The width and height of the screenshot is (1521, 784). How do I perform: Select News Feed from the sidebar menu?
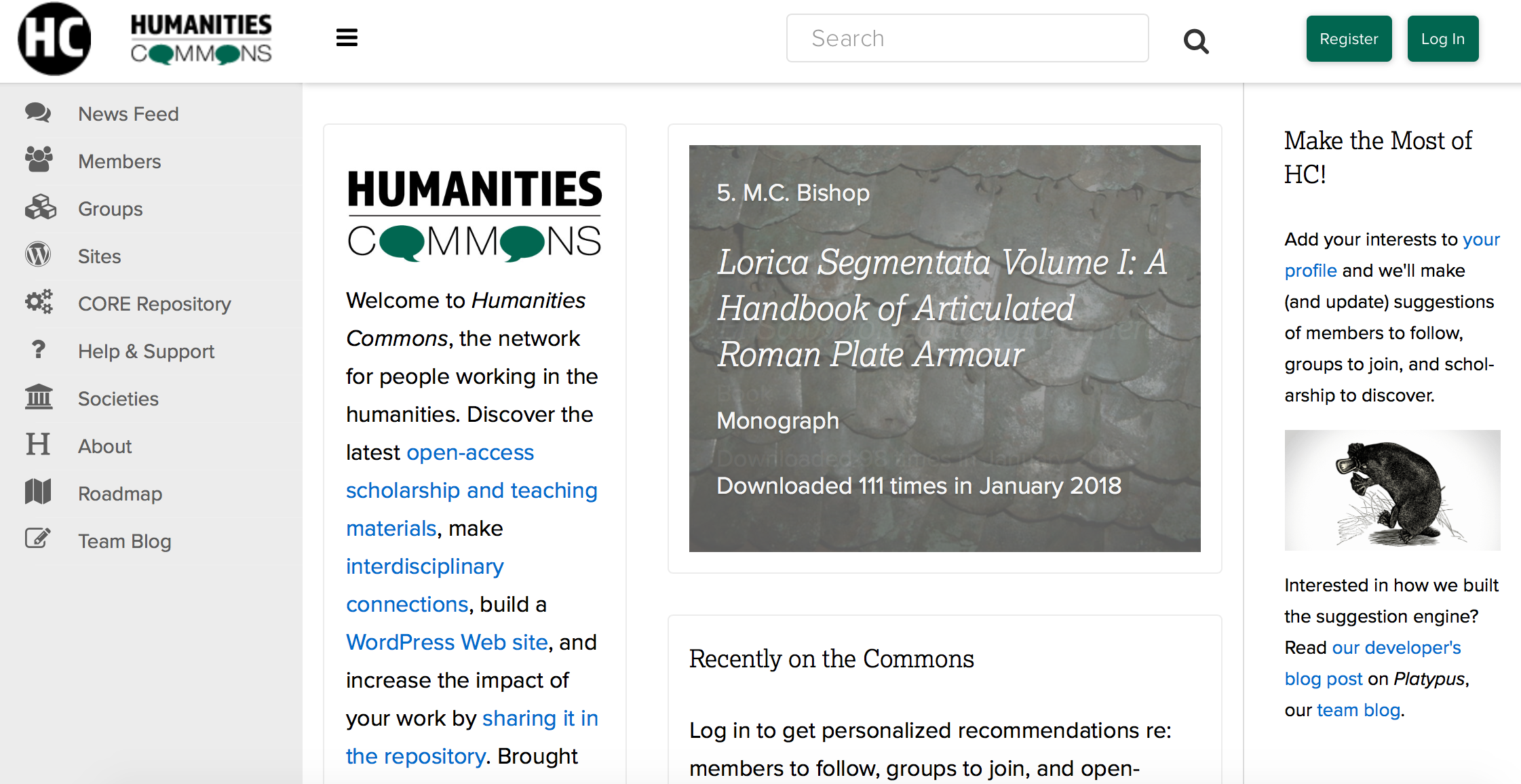pos(128,113)
